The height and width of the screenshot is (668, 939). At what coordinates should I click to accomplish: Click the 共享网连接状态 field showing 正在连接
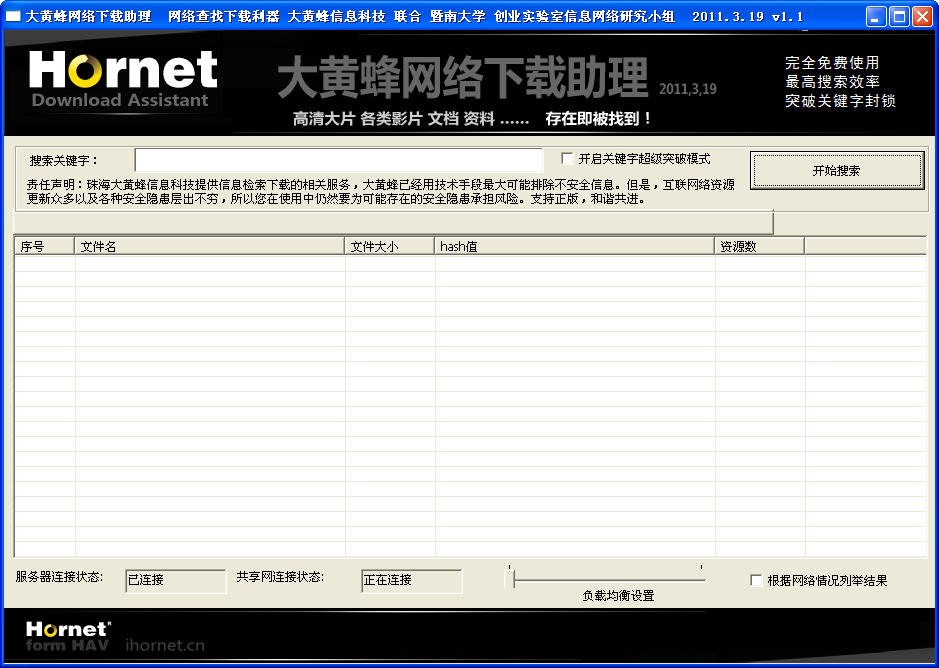[411, 580]
